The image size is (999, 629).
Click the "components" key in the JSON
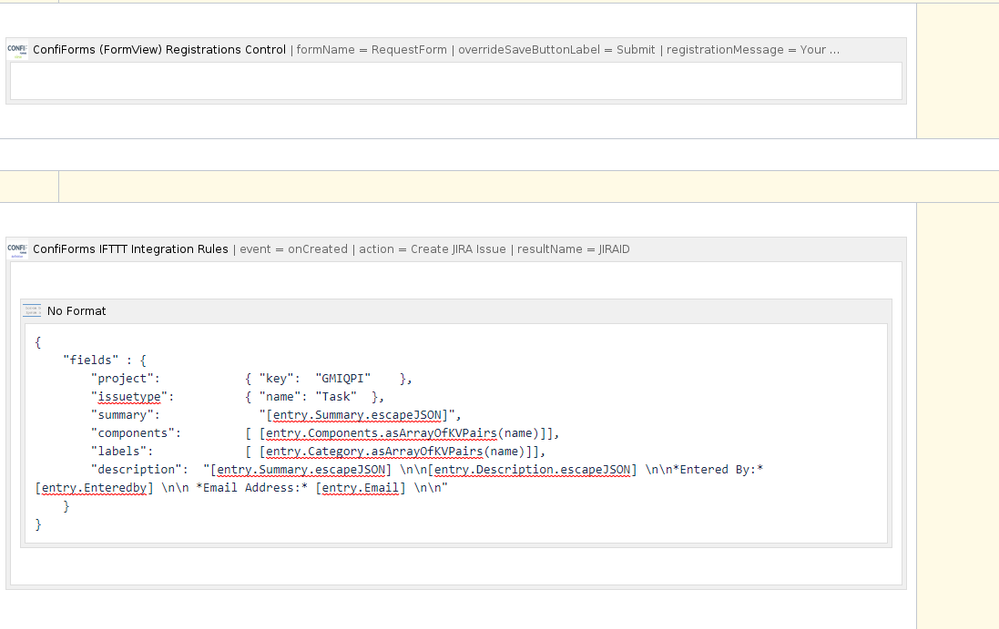coord(136,433)
